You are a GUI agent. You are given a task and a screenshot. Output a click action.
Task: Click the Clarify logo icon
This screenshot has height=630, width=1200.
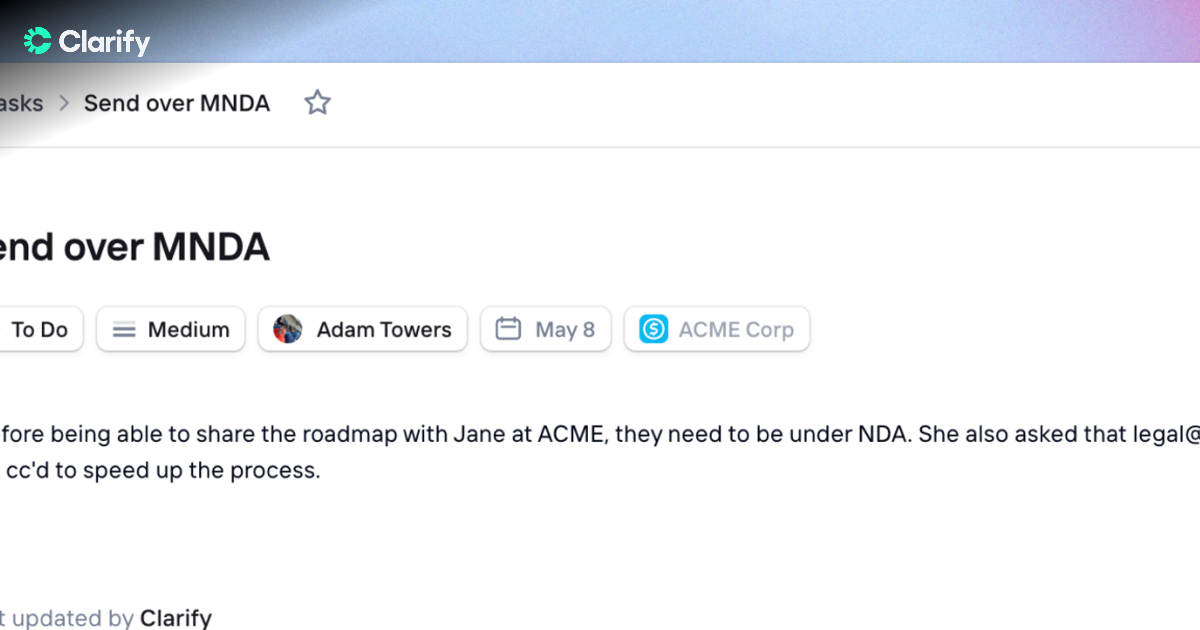(x=38, y=41)
